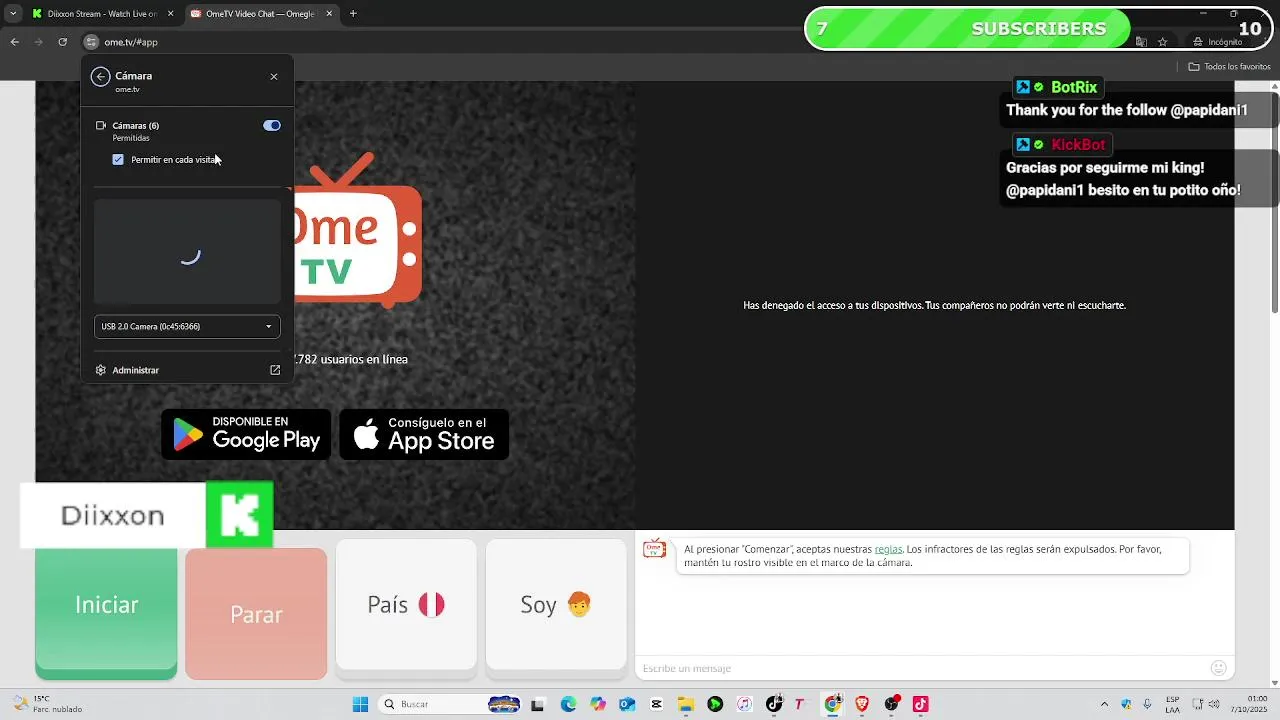
Task: Open 'Todos los favoritos' bookmarks folder
Action: 1229,67
